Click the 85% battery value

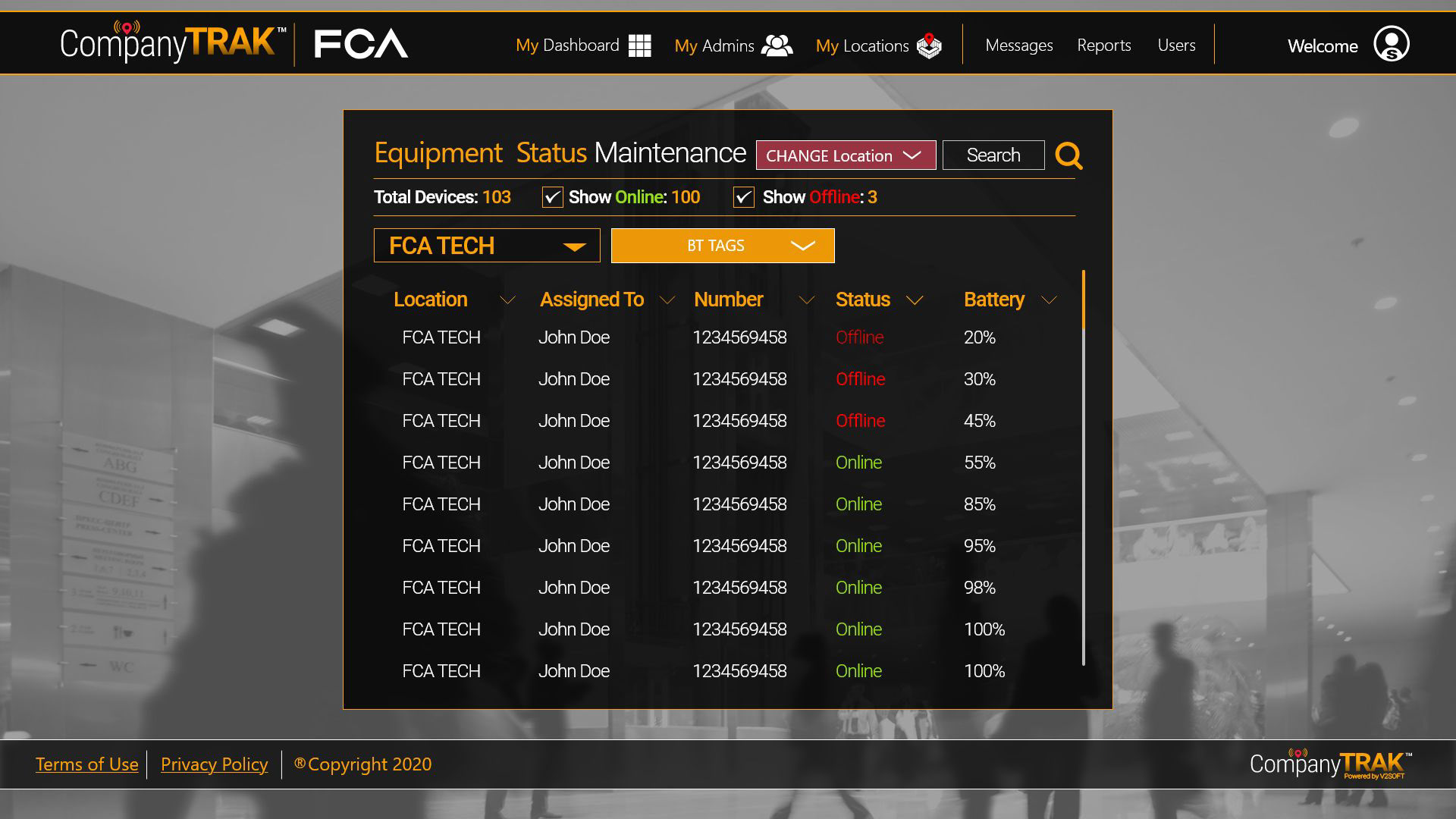pyautogui.click(x=979, y=504)
